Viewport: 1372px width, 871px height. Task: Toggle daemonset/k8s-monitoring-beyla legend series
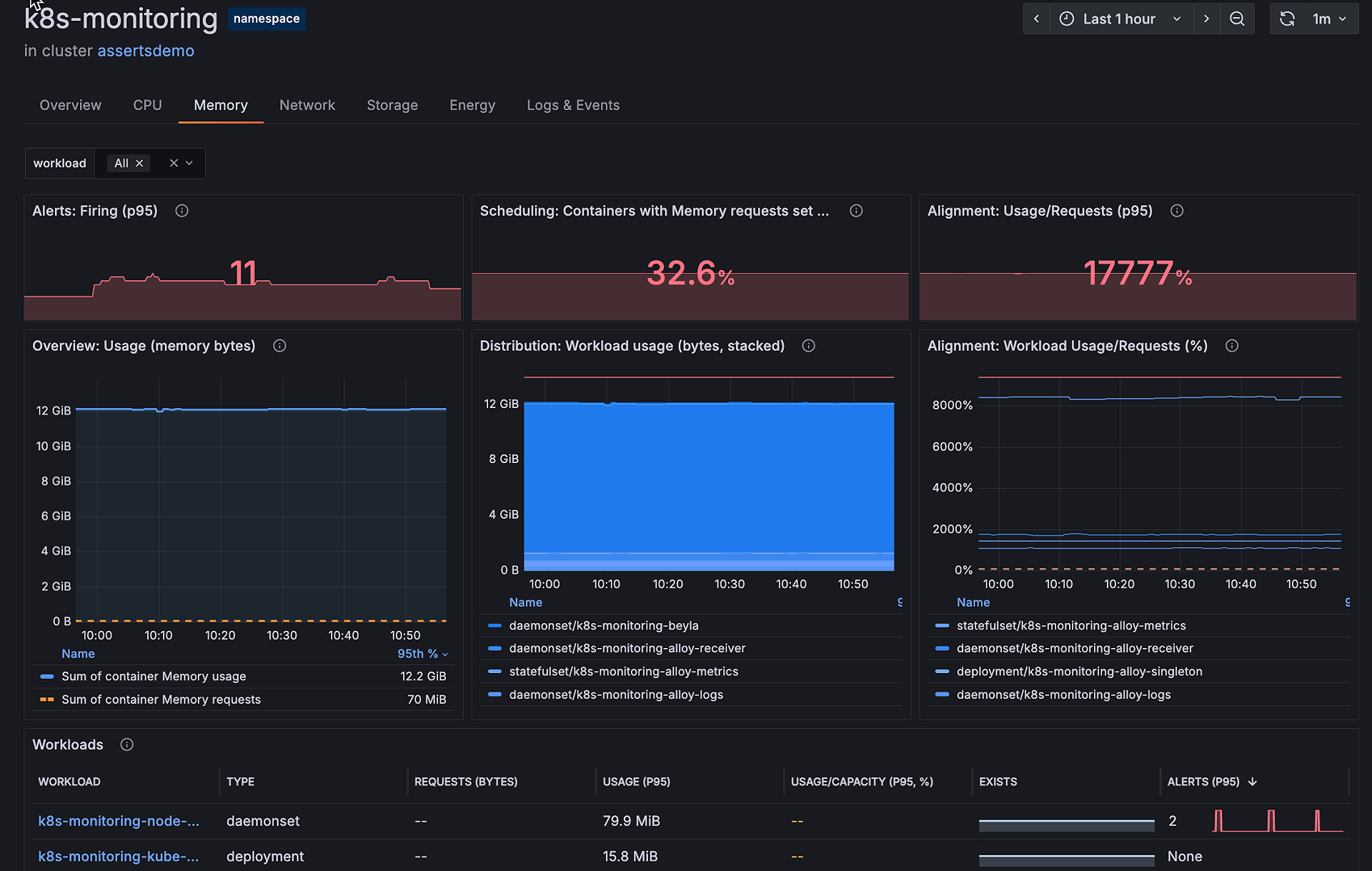[x=603, y=625]
